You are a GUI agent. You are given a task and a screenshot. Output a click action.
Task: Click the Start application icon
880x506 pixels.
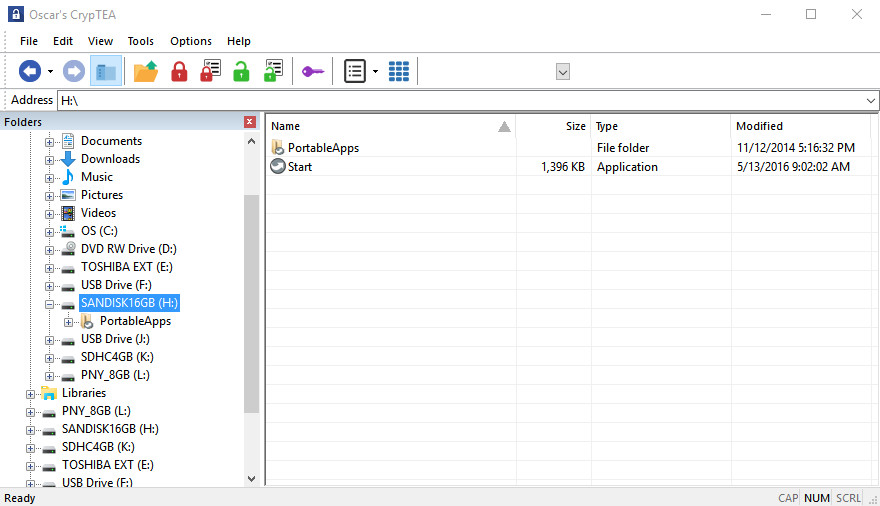pyautogui.click(x=278, y=167)
